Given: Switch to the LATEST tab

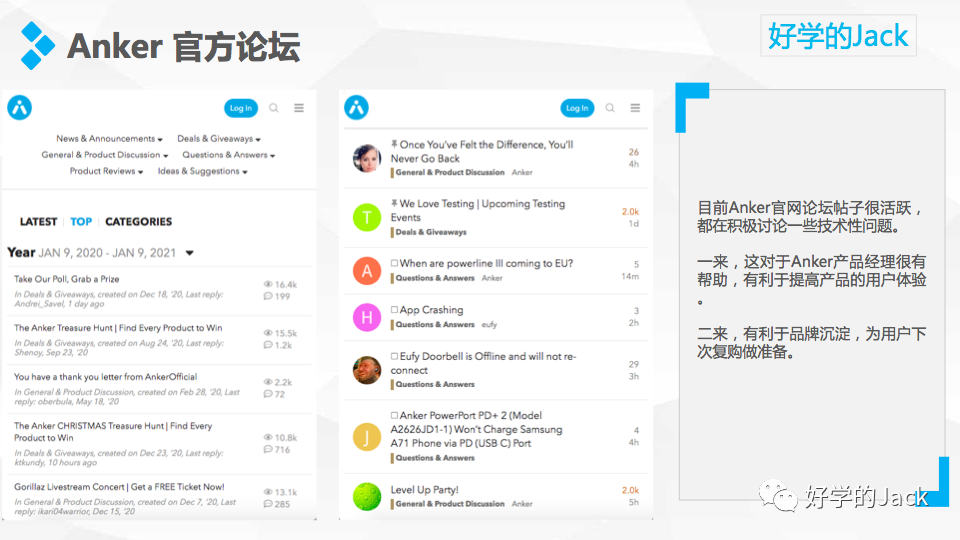Looking at the screenshot, I should (39, 222).
